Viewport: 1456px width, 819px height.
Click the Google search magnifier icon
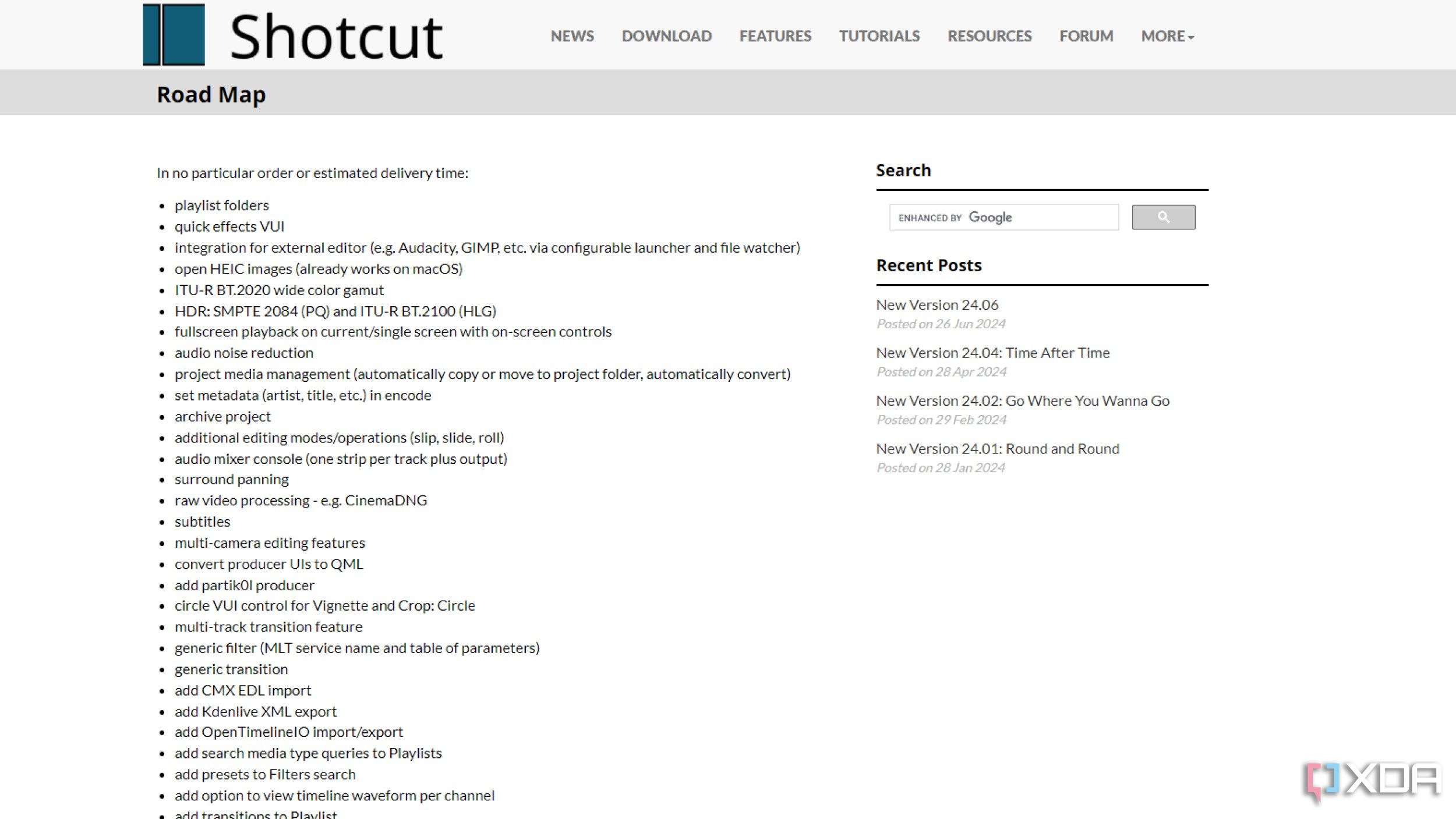pos(1163,217)
